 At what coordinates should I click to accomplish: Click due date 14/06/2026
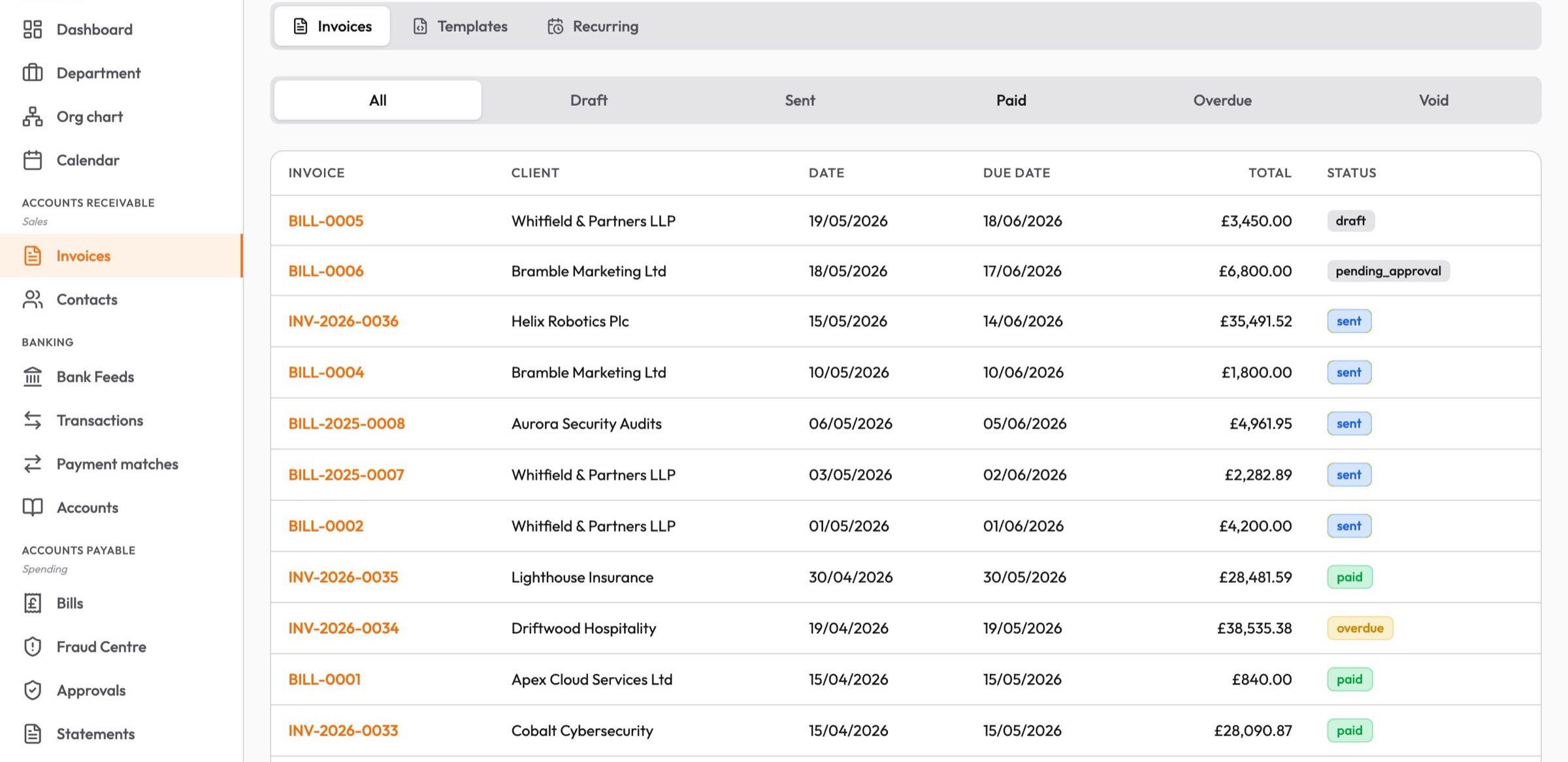pos(1022,321)
